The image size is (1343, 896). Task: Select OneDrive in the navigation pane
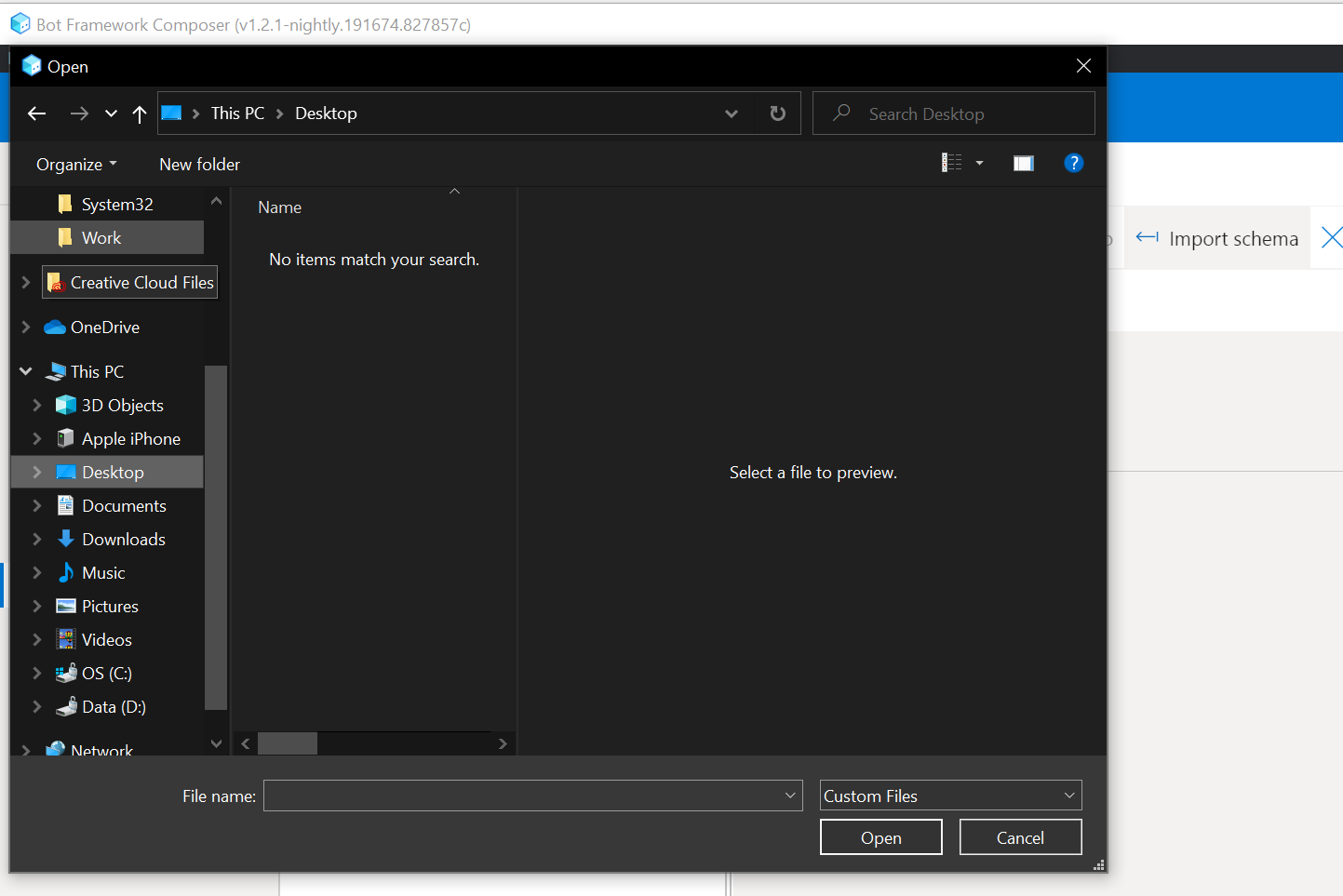click(x=93, y=327)
